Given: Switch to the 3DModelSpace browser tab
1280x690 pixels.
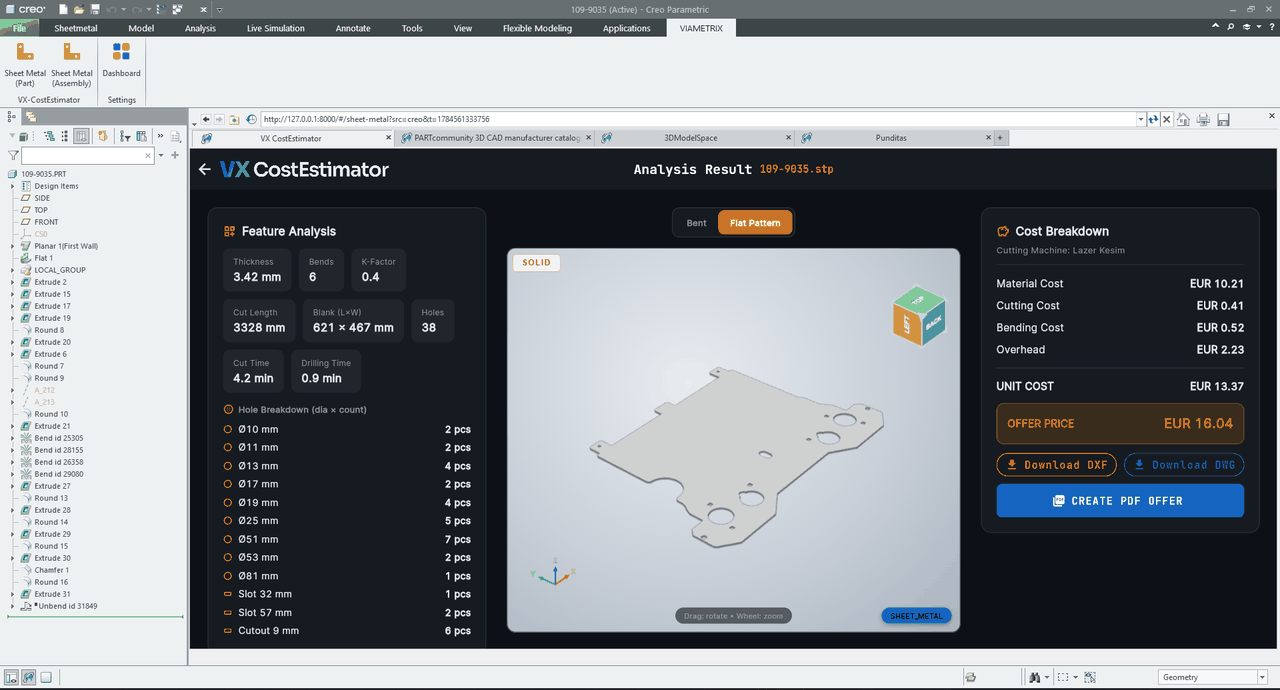Looking at the screenshot, I should (x=692, y=138).
